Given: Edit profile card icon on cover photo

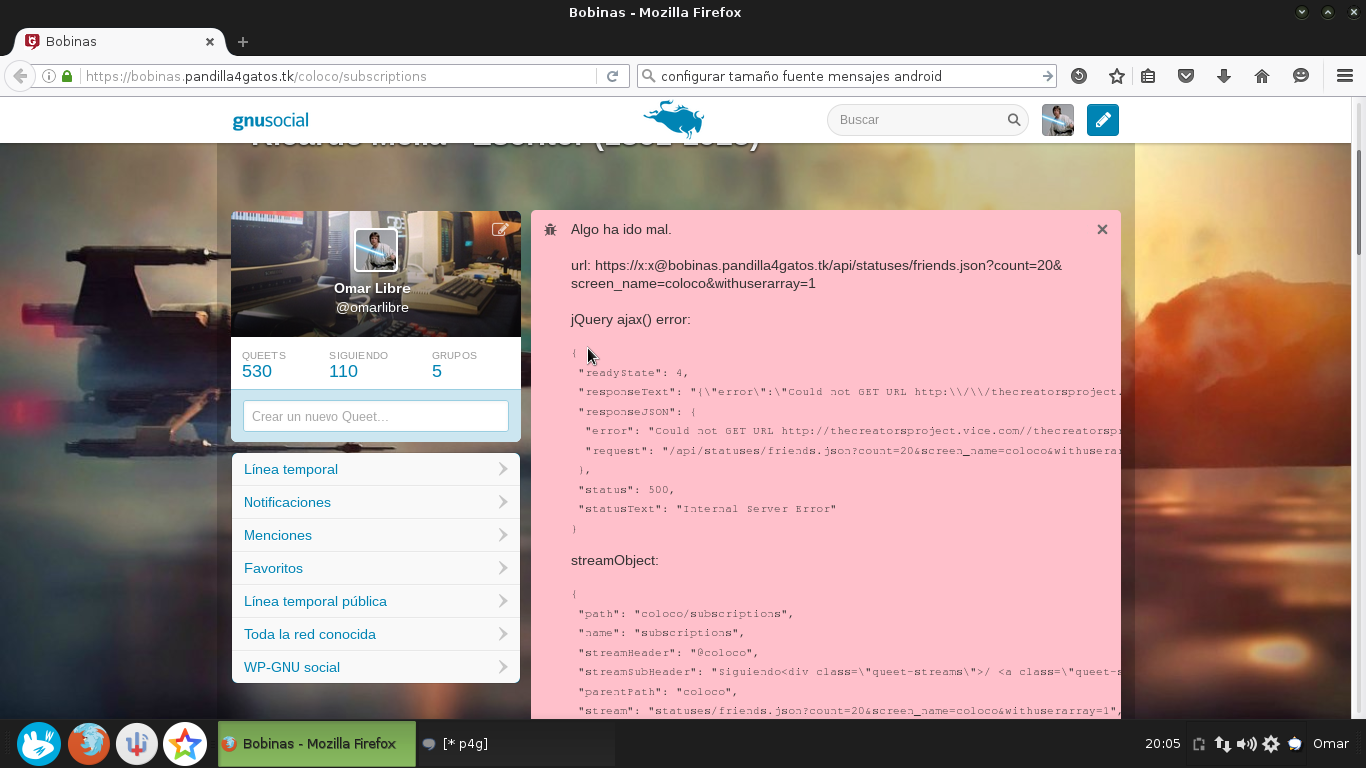Looking at the screenshot, I should click(500, 229).
